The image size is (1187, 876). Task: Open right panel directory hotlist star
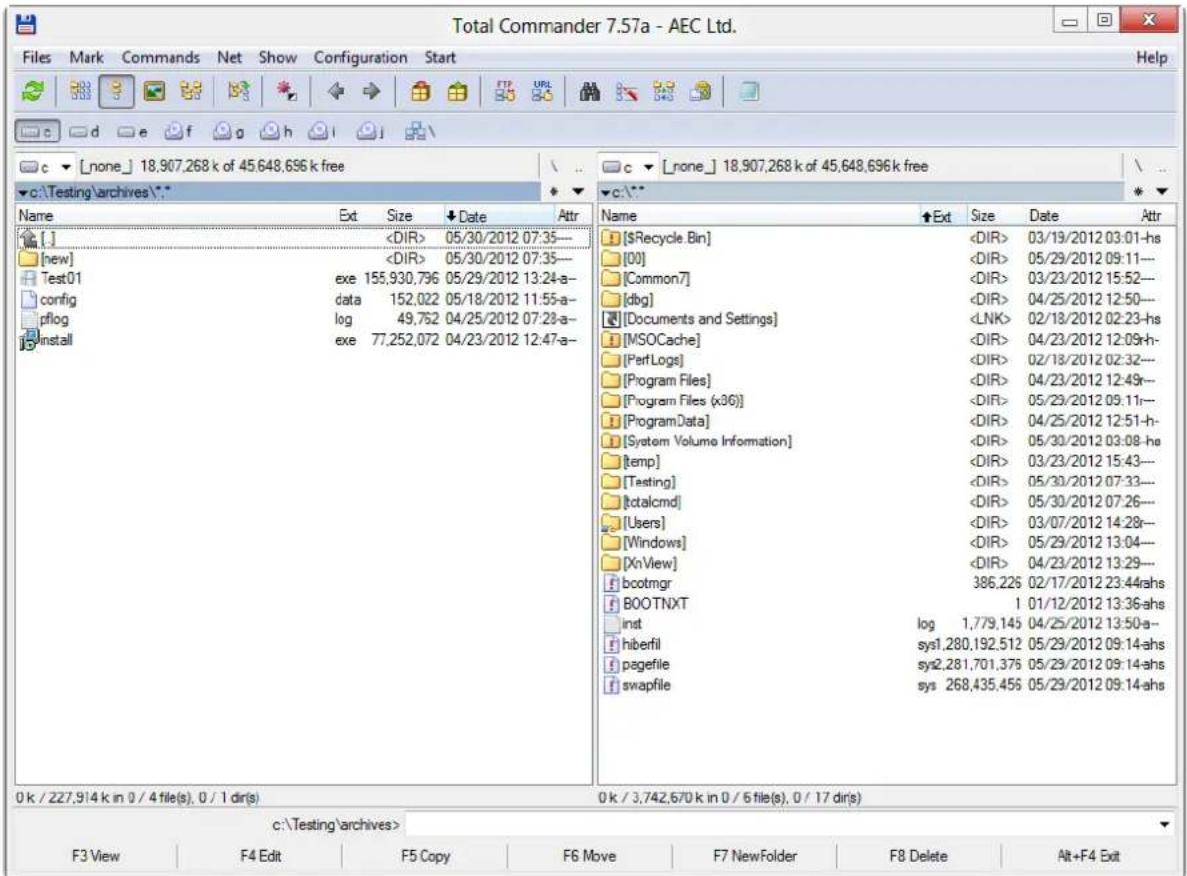pyautogui.click(x=1138, y=192)
